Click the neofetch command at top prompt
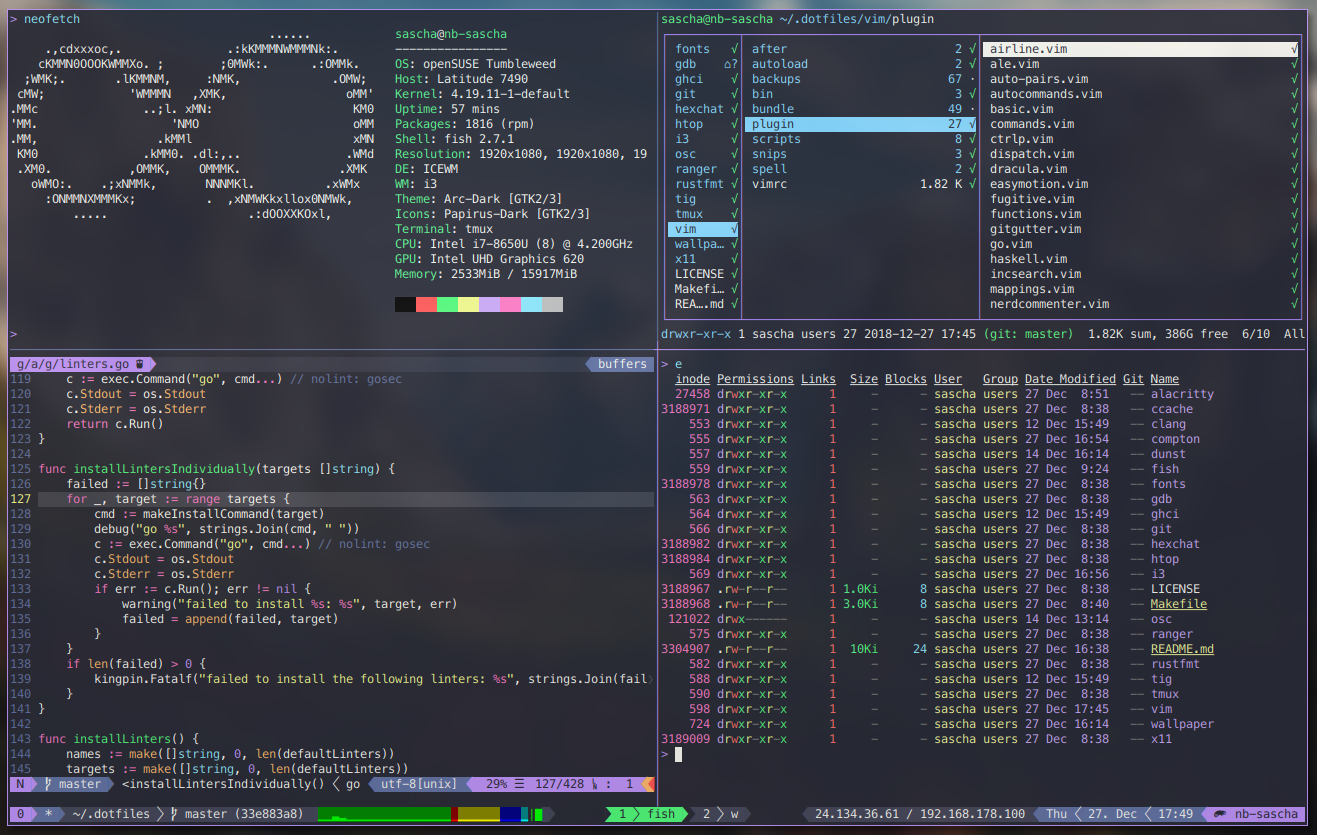1317x835 pixels. pos(52,19)
